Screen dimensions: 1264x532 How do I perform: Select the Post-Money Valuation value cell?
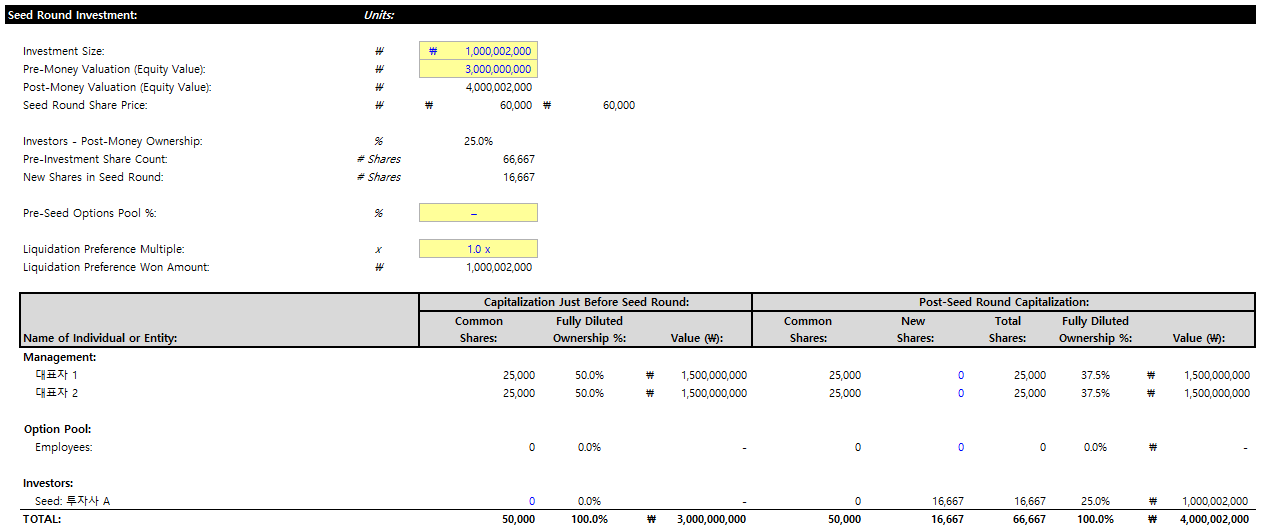tap(499, 87)
